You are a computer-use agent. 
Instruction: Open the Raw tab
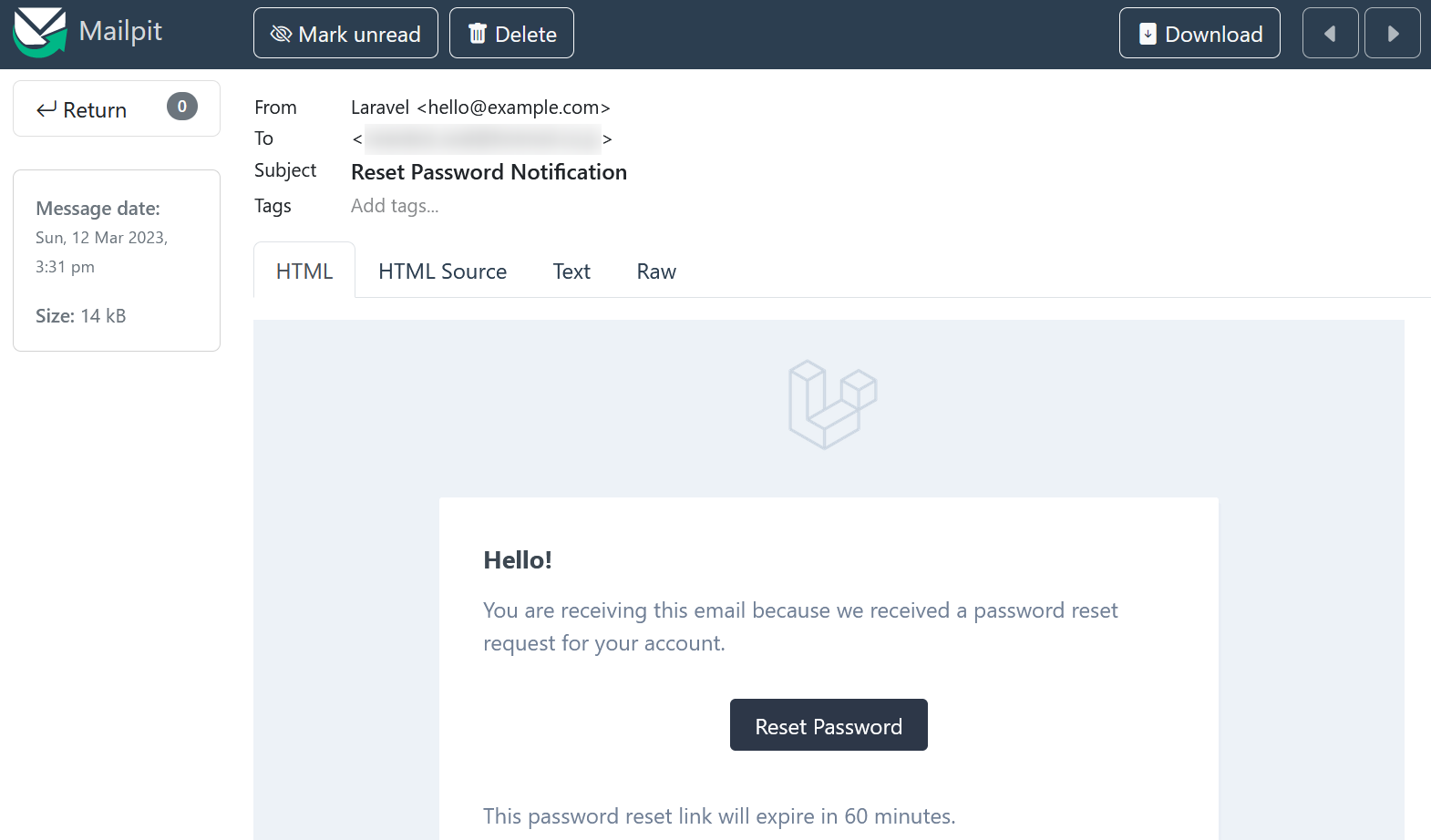pos(656,271)
